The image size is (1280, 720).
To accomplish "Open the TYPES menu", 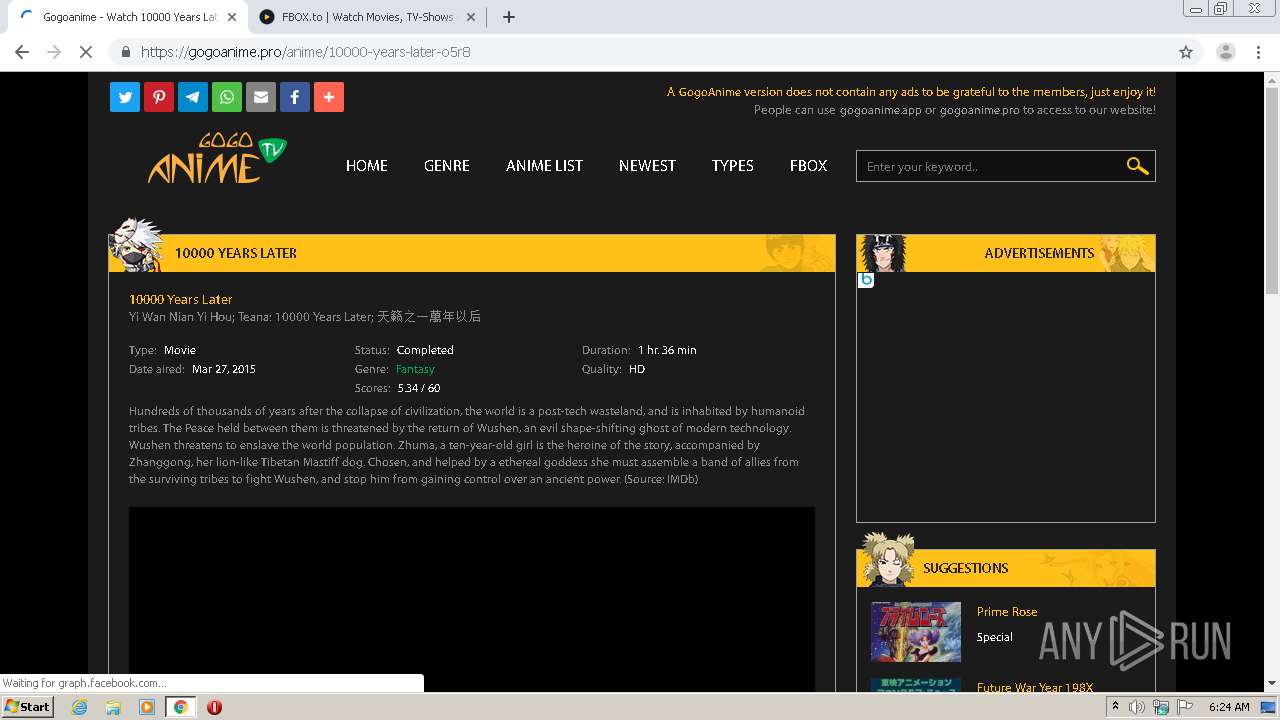I will coord(733,166).
